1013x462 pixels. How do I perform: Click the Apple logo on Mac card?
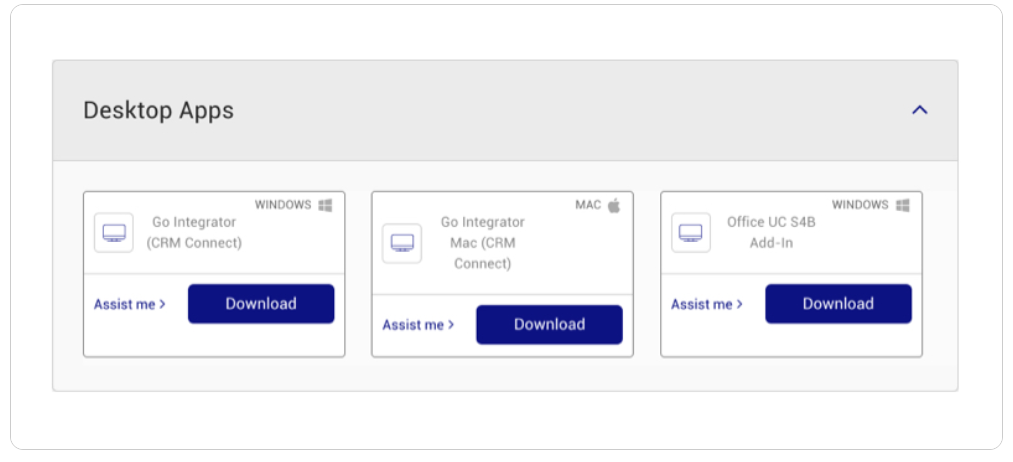(614, 205)
